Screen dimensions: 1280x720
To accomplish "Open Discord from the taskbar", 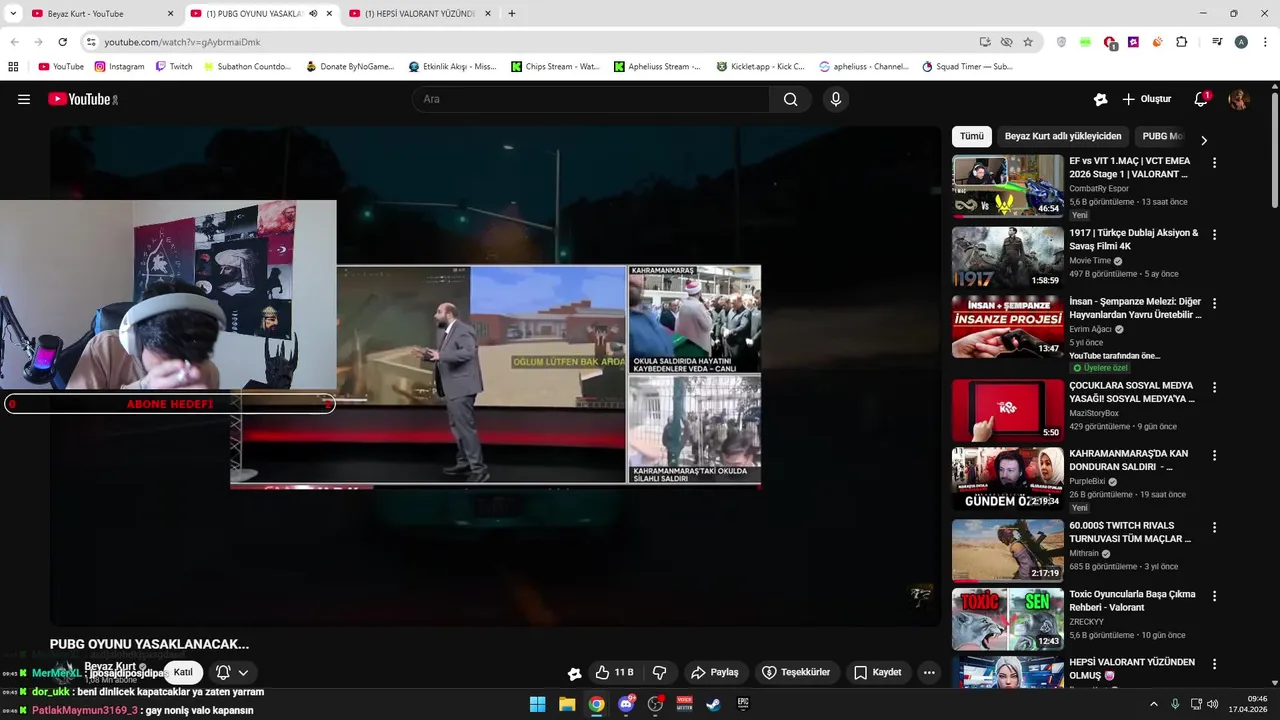I will click(626, 704).
